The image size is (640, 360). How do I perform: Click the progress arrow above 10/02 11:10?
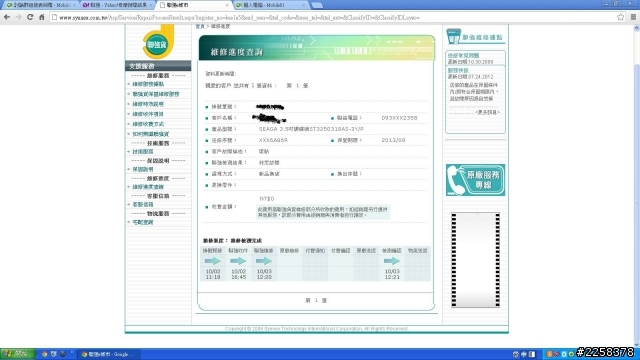(212, 261)
